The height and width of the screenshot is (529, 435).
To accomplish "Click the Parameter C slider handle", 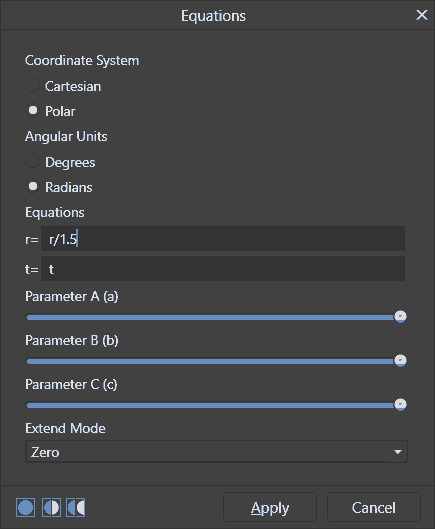I will [401, 404].
